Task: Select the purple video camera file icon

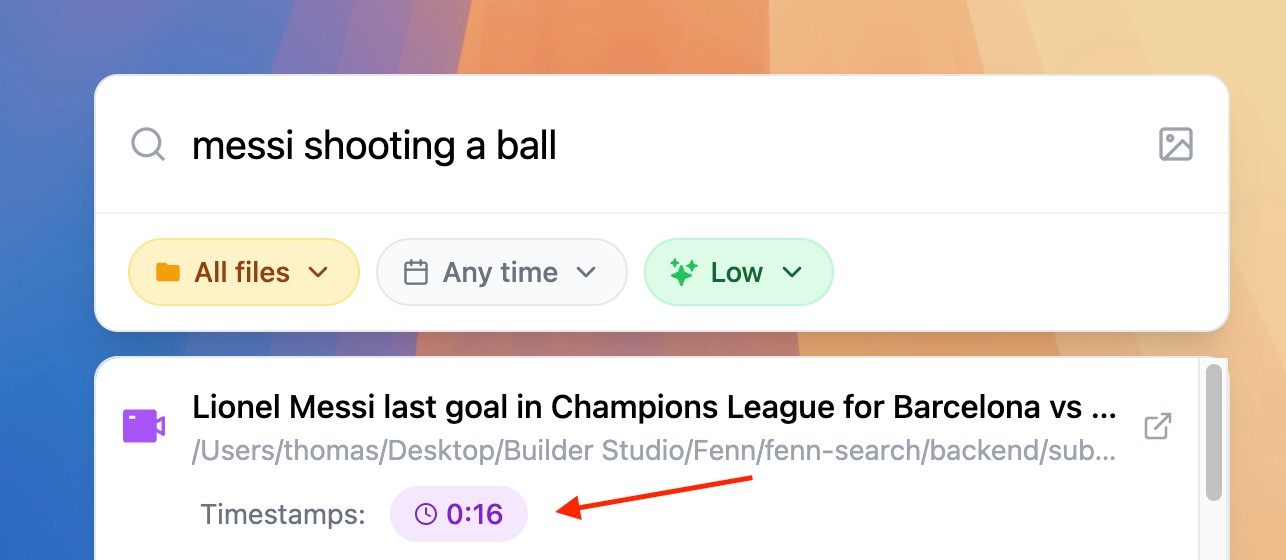Action: (144, 426)
